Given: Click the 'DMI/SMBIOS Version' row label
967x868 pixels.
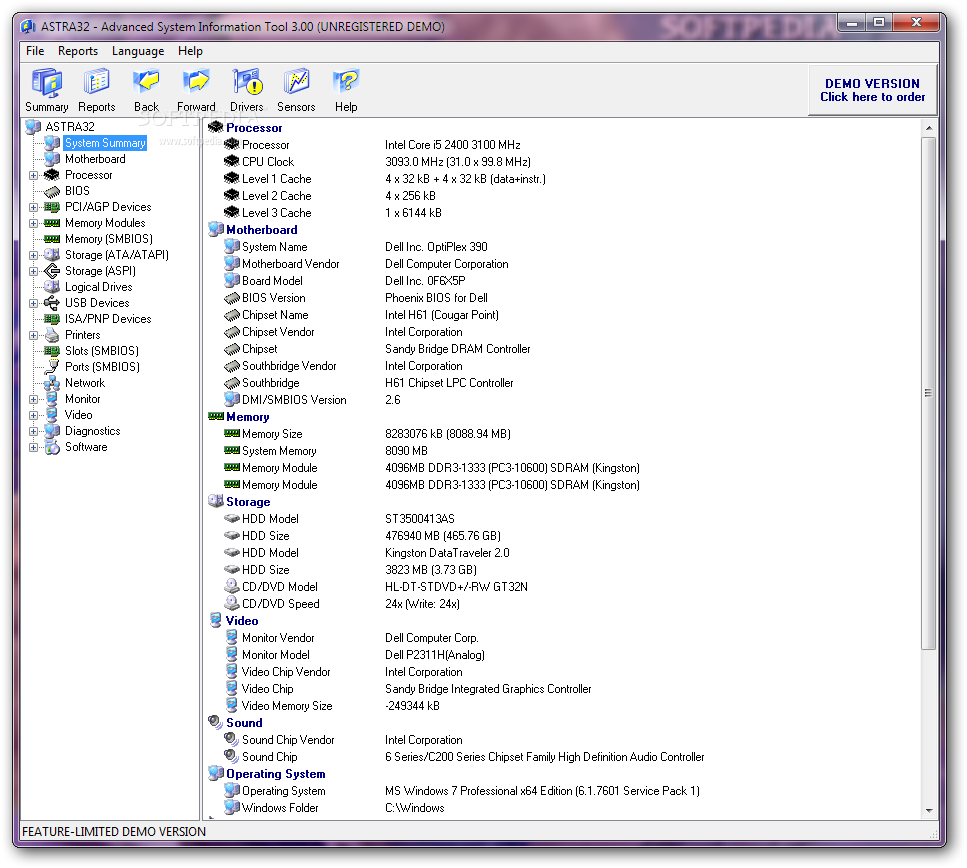Looking at the screenshot, I should click(294, 400).
